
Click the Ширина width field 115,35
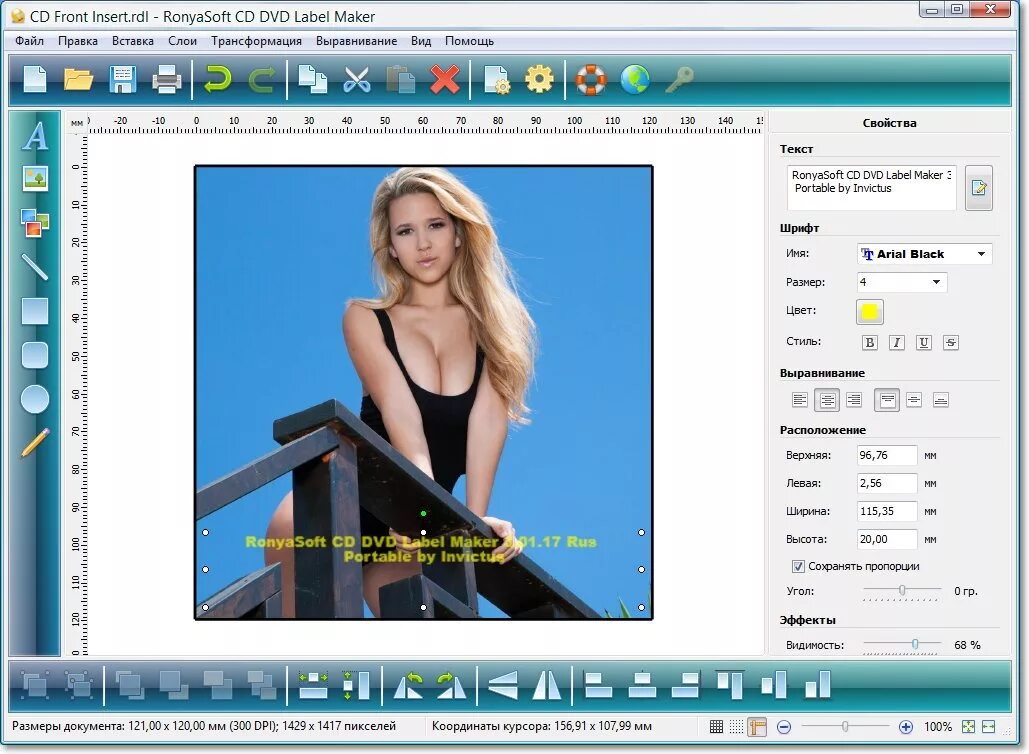point(887,511)
